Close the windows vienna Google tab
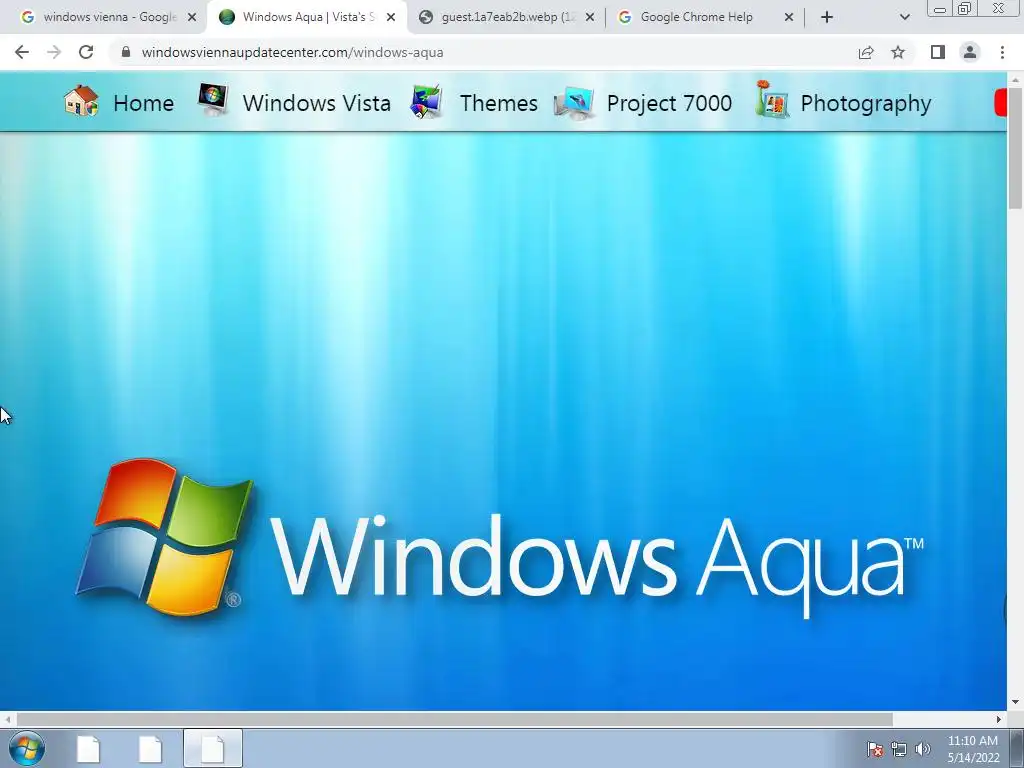 point(192,17)
